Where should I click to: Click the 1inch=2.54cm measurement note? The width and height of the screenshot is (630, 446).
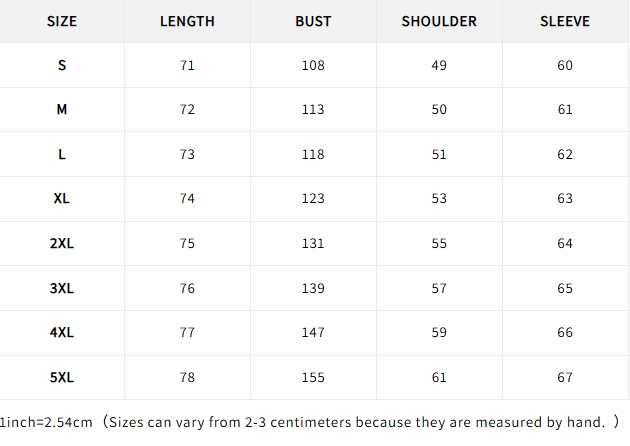(46, 422)
